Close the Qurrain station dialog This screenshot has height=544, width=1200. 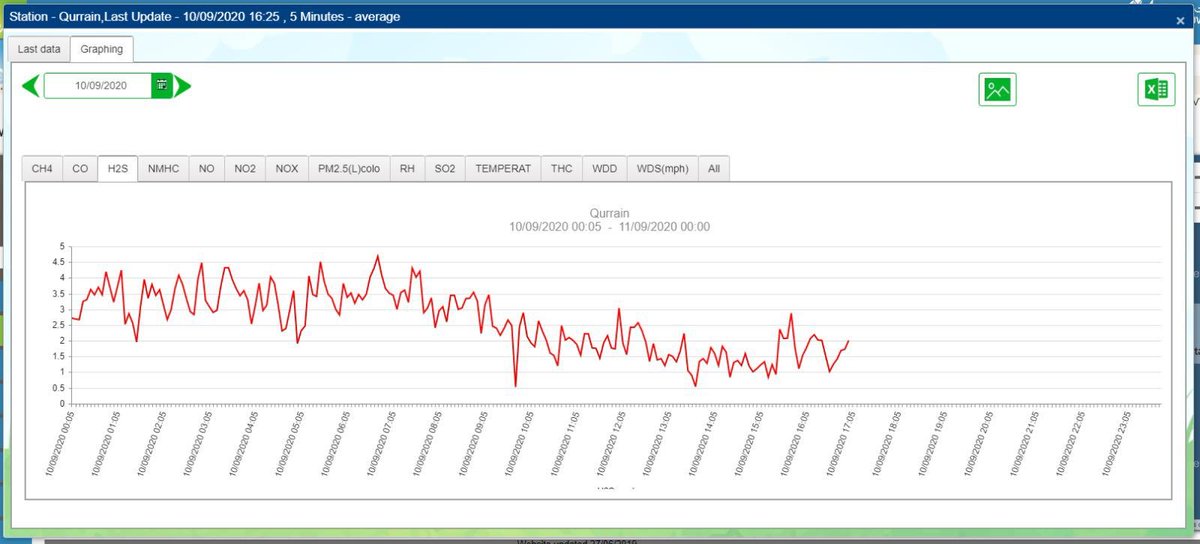1180,19
